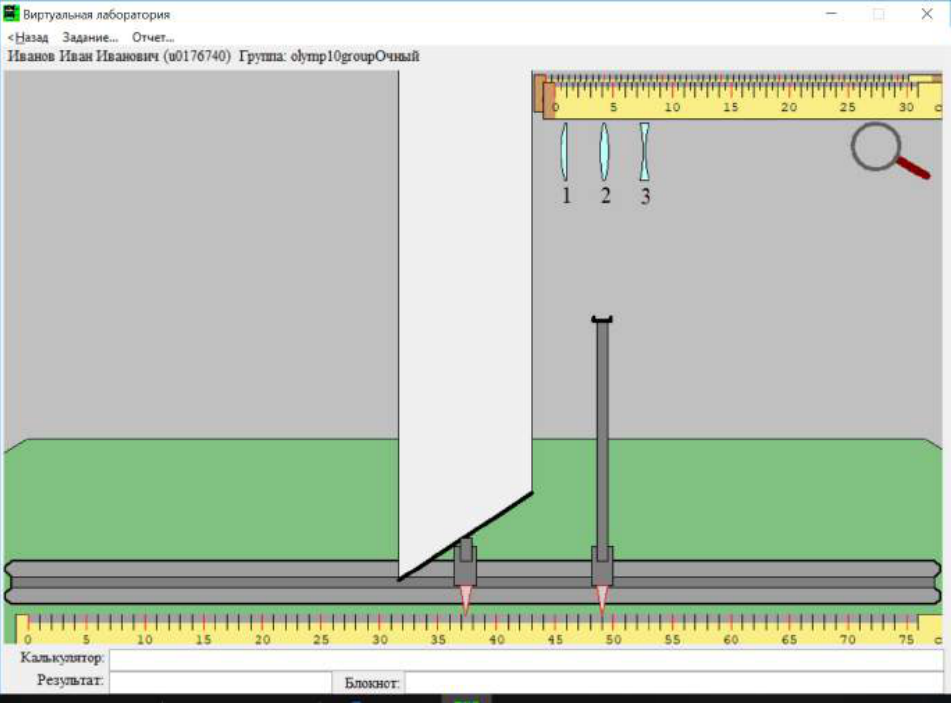
Task: Select lens number 1
Action: (x=565, y=152)
